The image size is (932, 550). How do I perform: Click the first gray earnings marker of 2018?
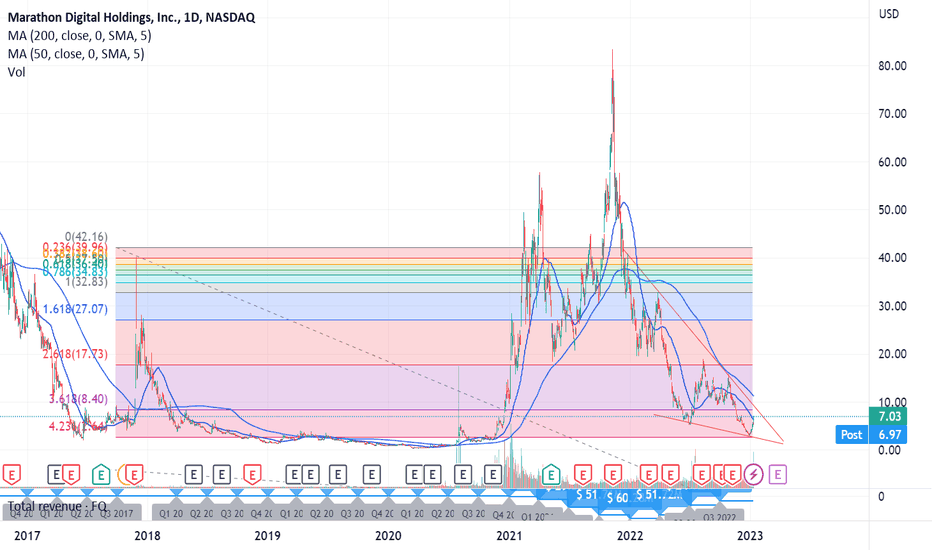(x=193, y=474)
